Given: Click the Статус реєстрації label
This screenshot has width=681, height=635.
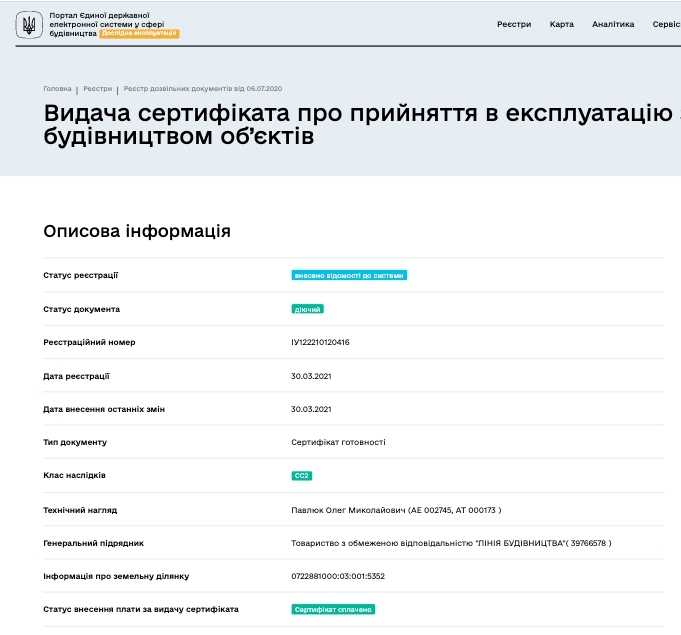Looking at the screenshot, I should [80, 275].
